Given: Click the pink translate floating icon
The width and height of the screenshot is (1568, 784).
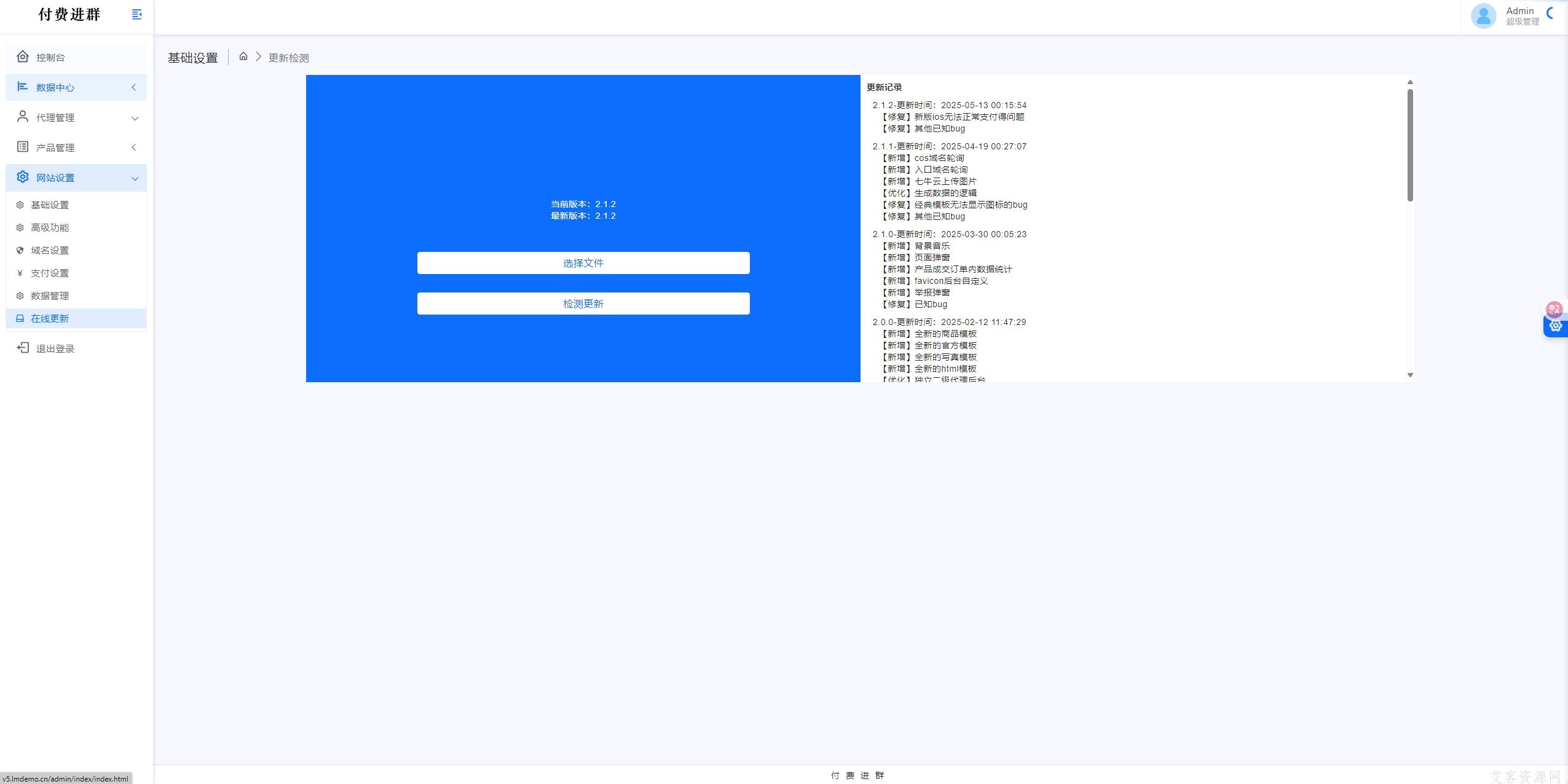Looking at the screenshot, I should [x=1554, y=309].
